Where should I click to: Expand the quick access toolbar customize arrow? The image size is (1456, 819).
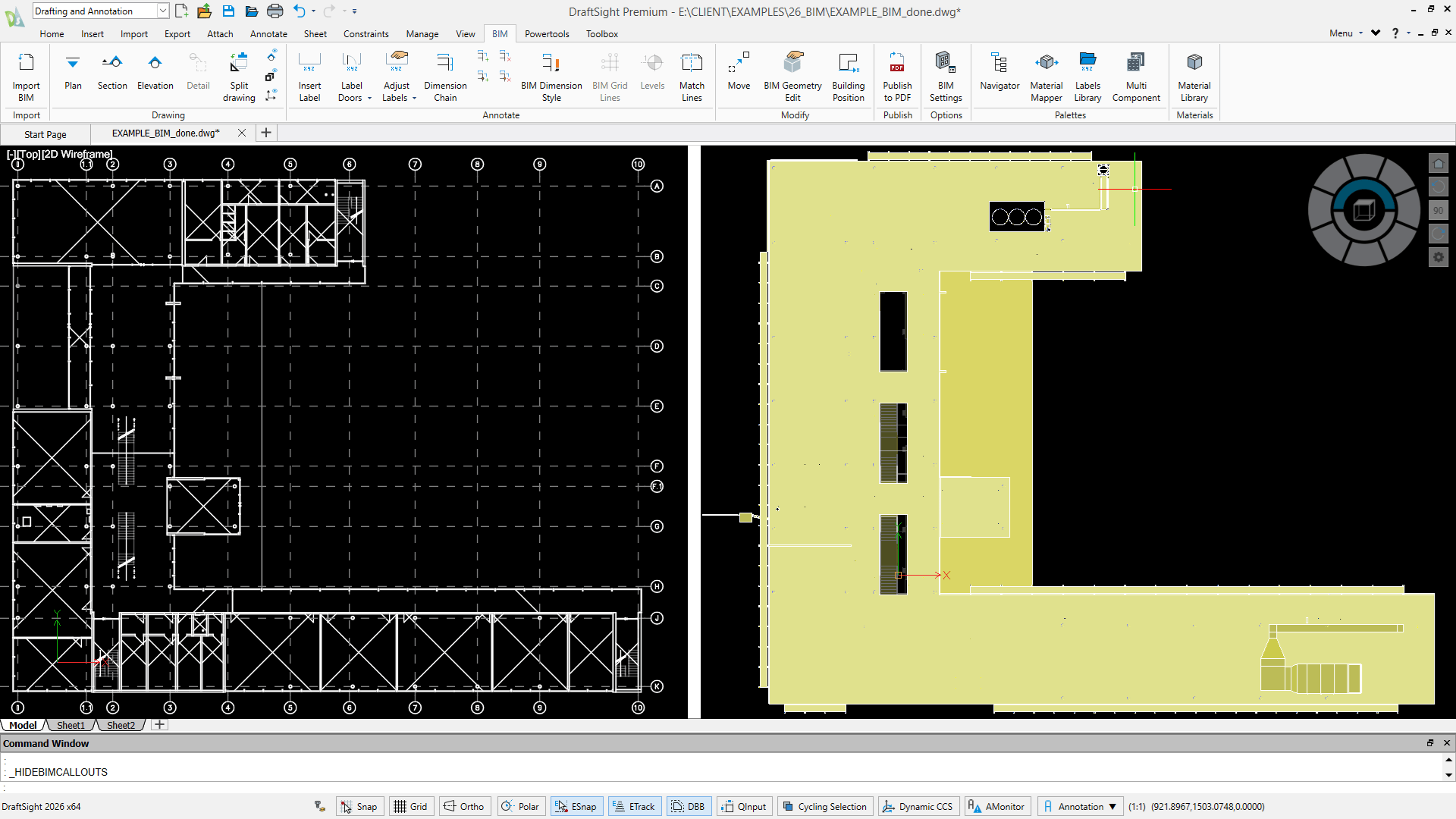coord(355,11)
